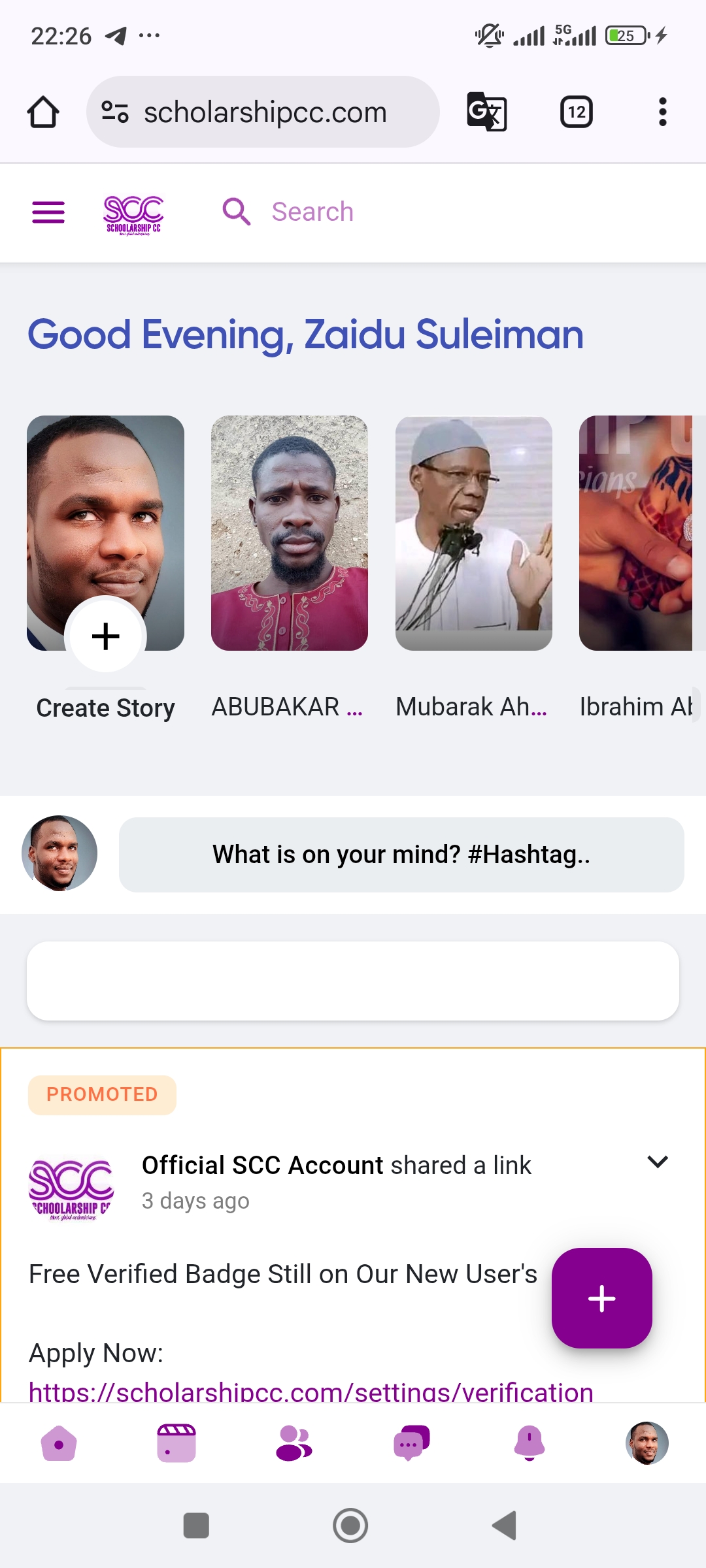Open browser three-dot overflow menu
The image size is (706, 1568).
point(662,112)
